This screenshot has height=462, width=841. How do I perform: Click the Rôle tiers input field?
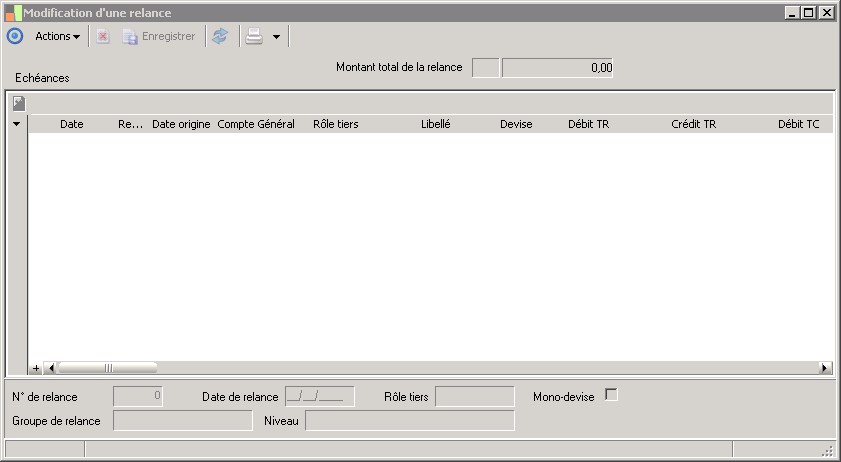475,397
